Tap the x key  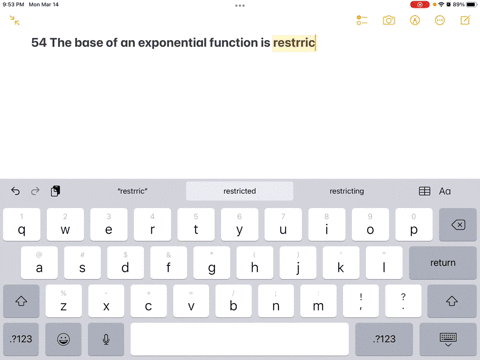point(106,301)
